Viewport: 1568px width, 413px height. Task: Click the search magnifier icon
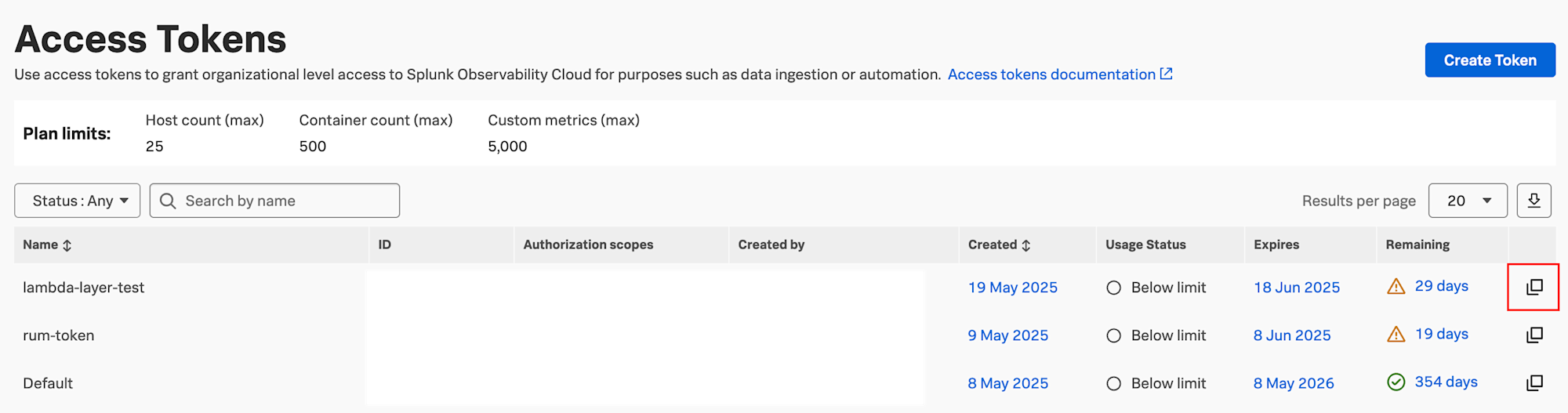pos(168,201)
